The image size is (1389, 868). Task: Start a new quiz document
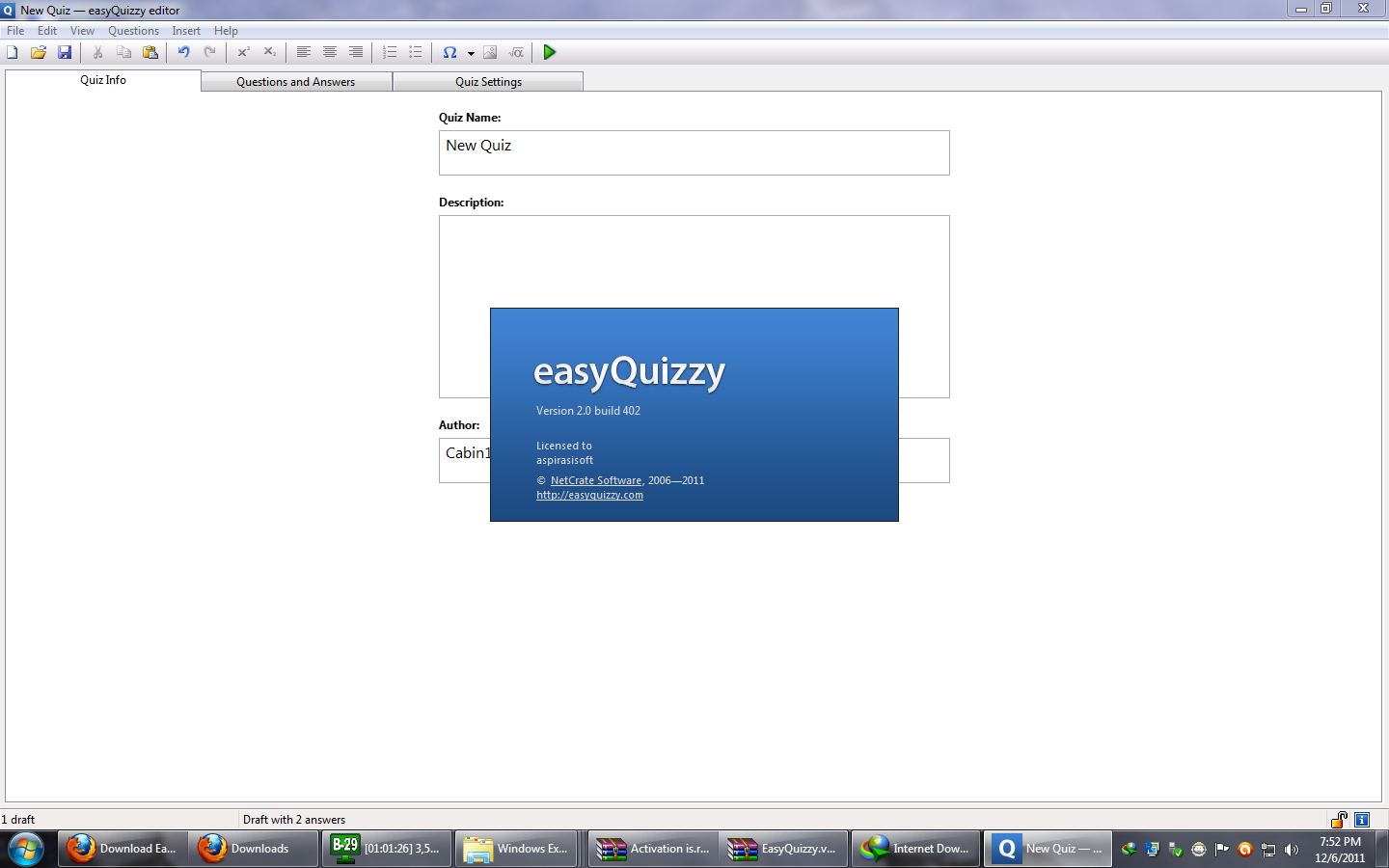[12, 52]
